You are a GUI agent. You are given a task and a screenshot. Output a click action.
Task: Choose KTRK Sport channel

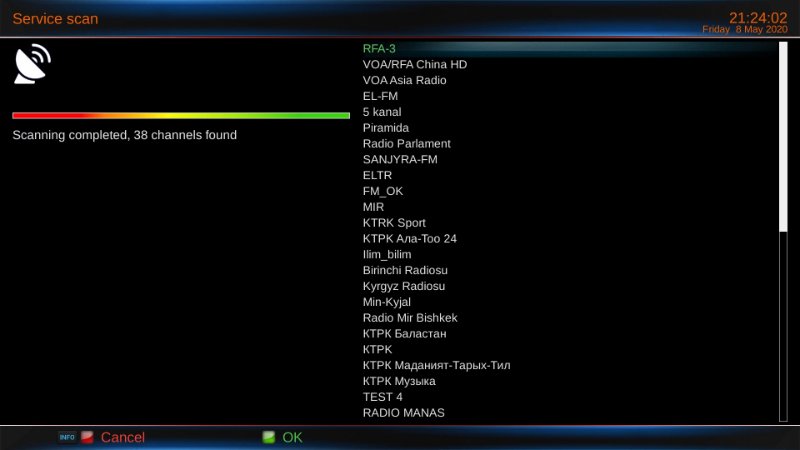[394, 222]
